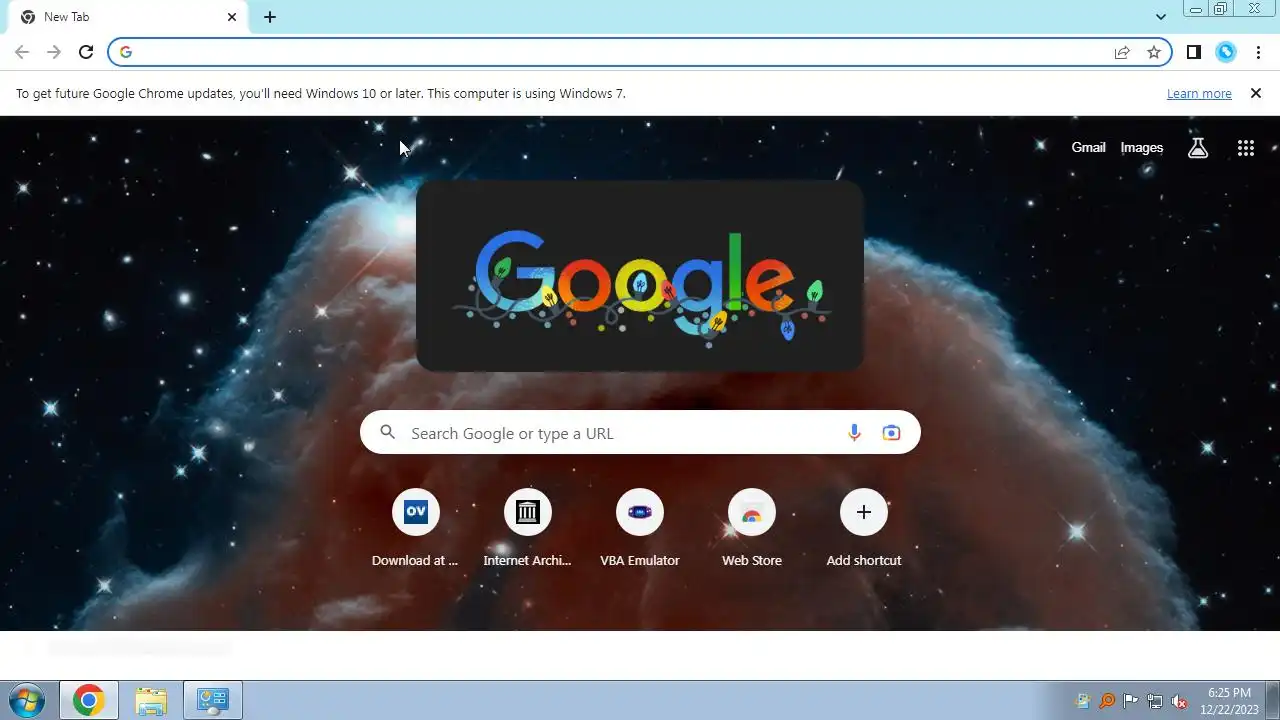The width and height of the screenshot is (1280, 720).
Task: Click the browser Forward arrow
Action: coord(54,52)
